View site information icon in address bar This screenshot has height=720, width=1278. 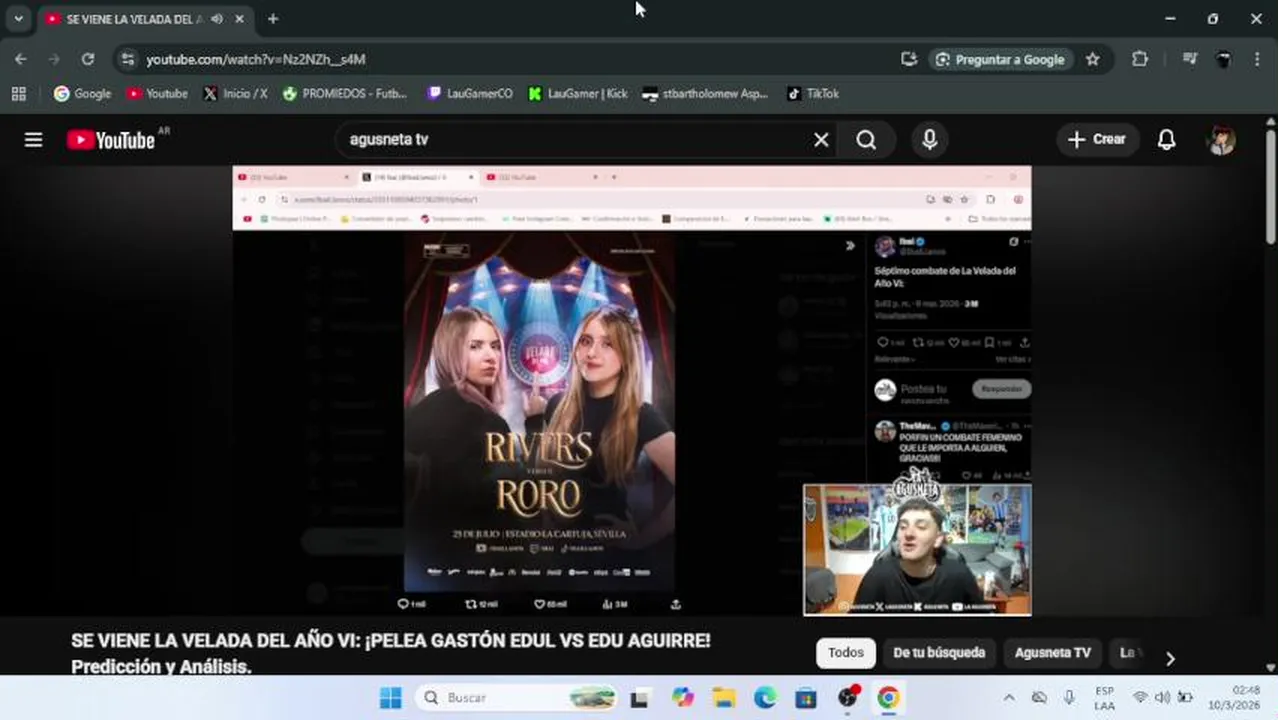point(127,59)
